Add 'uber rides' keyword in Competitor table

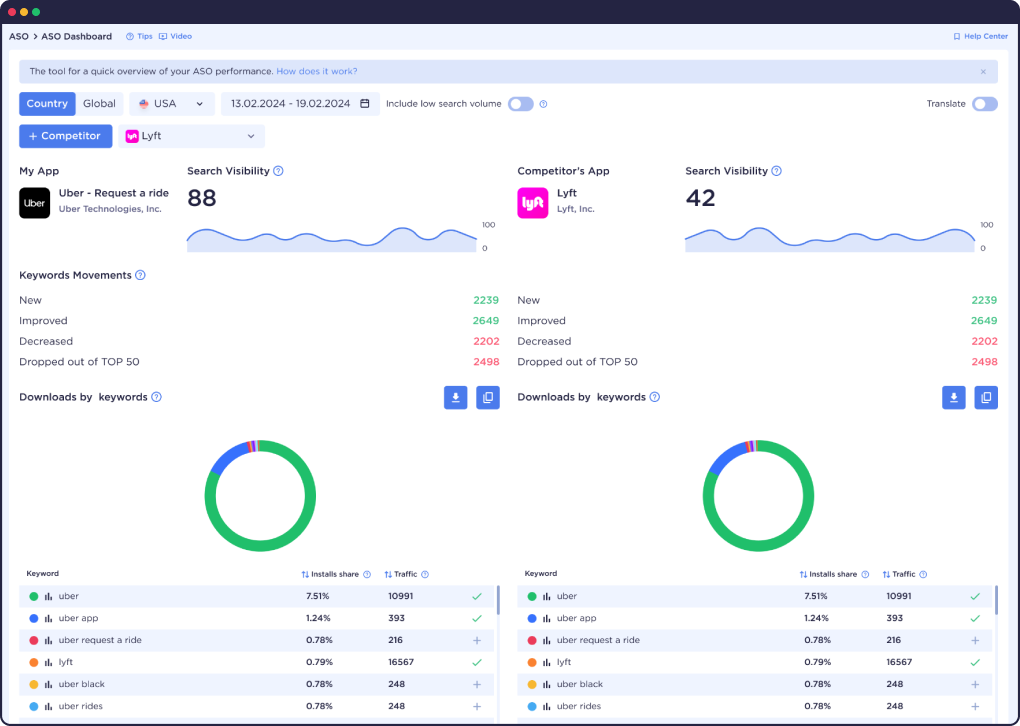975,706
